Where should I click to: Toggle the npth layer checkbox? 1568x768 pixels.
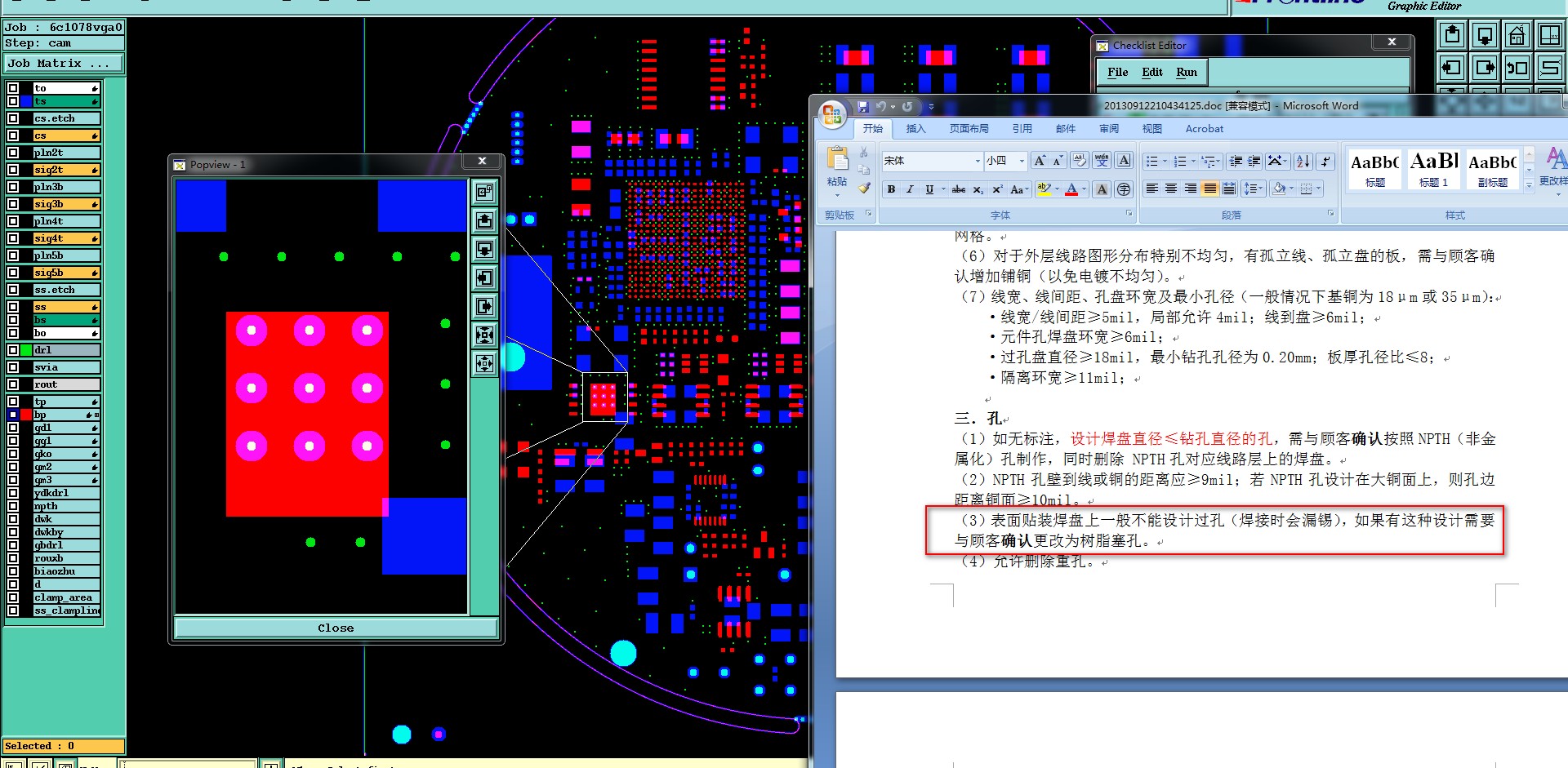click(x=13, y=506)
